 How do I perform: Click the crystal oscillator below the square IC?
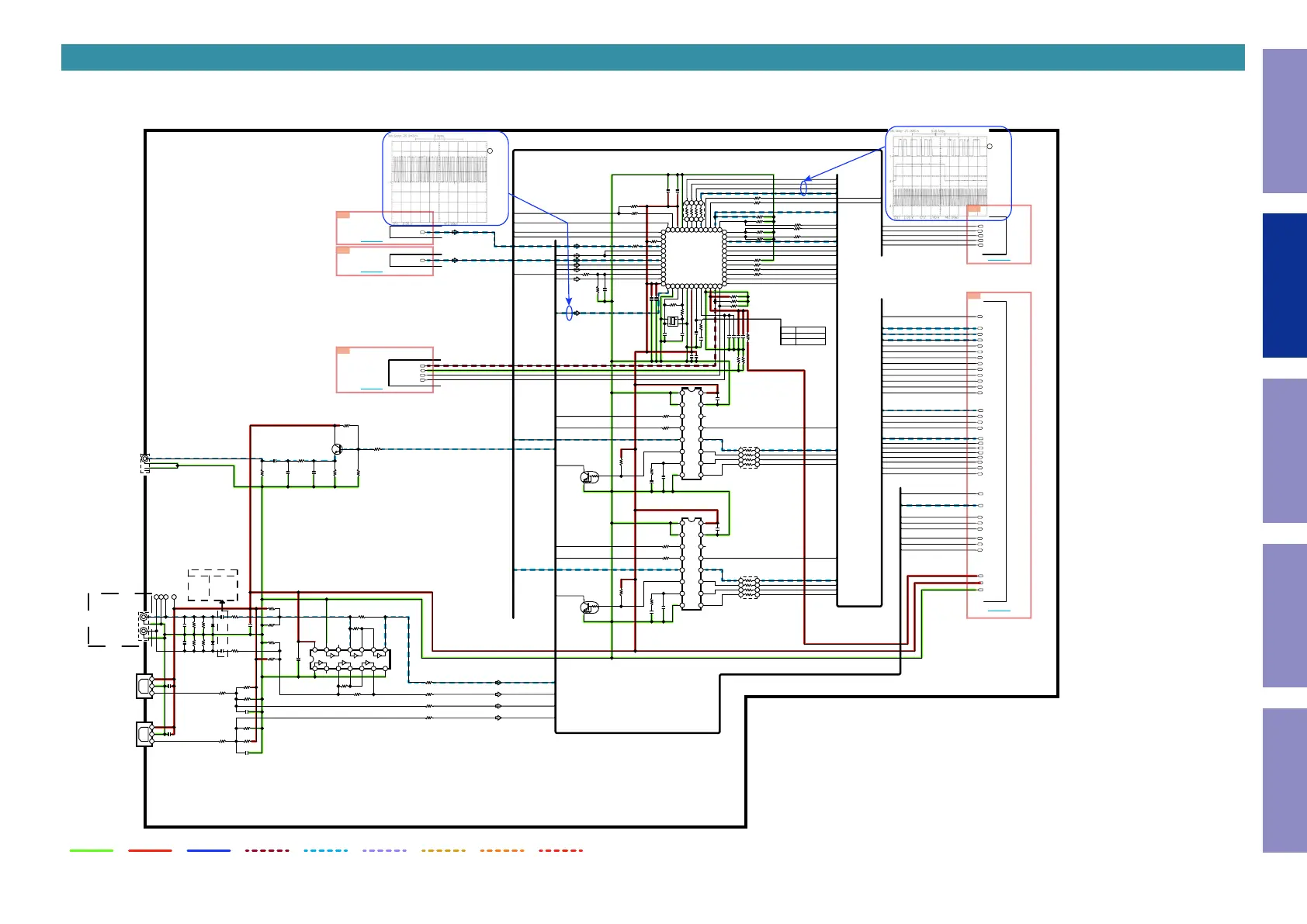(673, 321)
